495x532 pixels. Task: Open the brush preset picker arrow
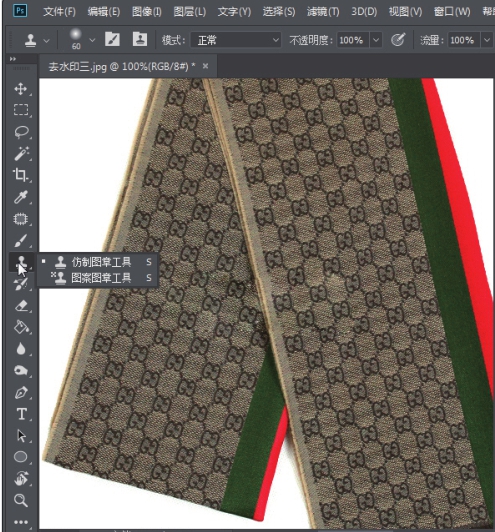[x=92, y=40]
